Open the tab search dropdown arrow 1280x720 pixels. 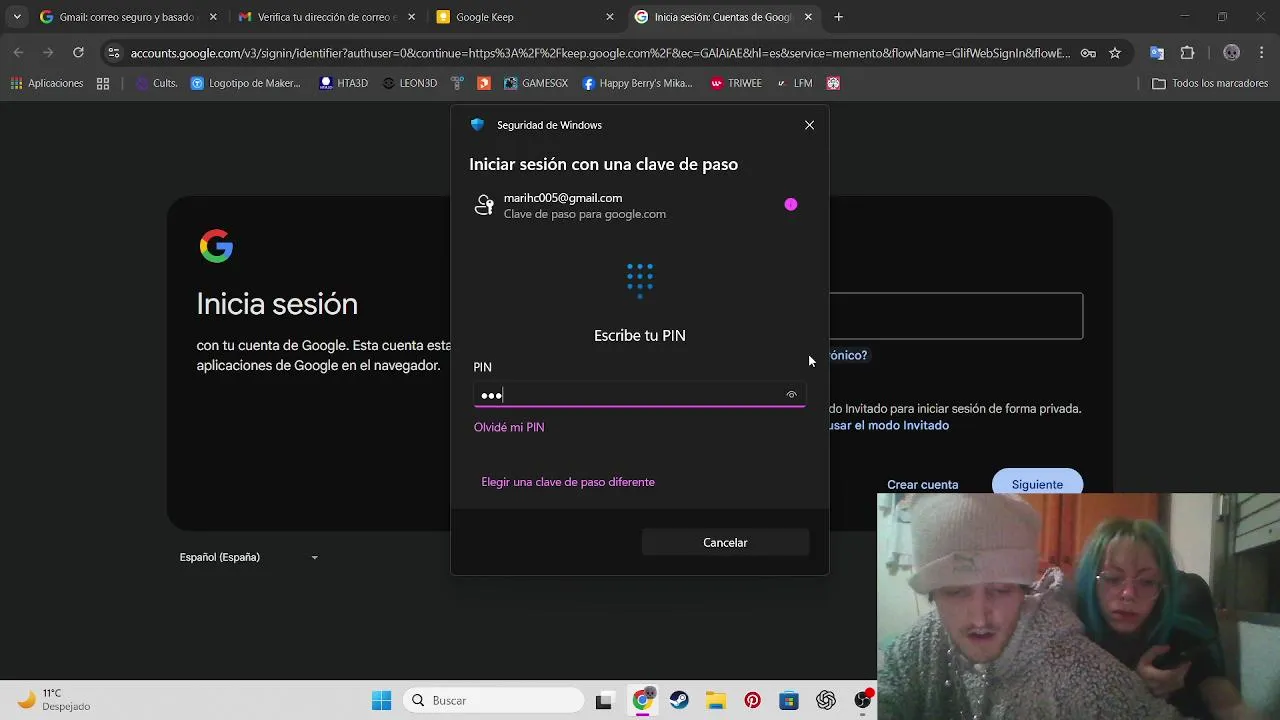pyautogui.click(x=16, y=17)
